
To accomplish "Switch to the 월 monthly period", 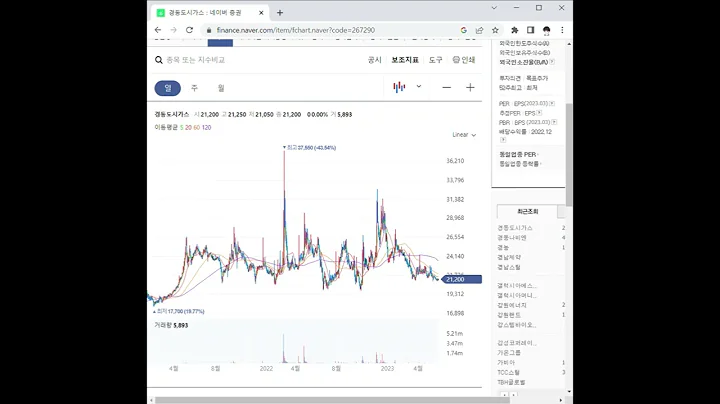I will coord(221,88).
